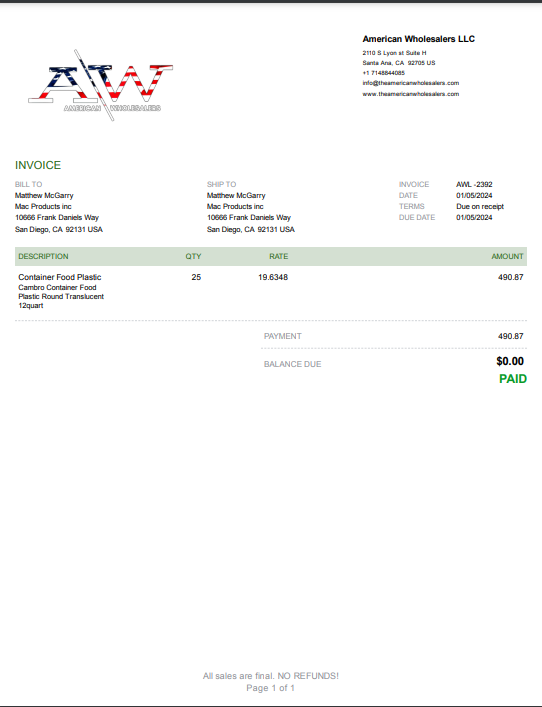Click the BILL TO label
The width and height of the screenshot is (542, 707).
28,184
